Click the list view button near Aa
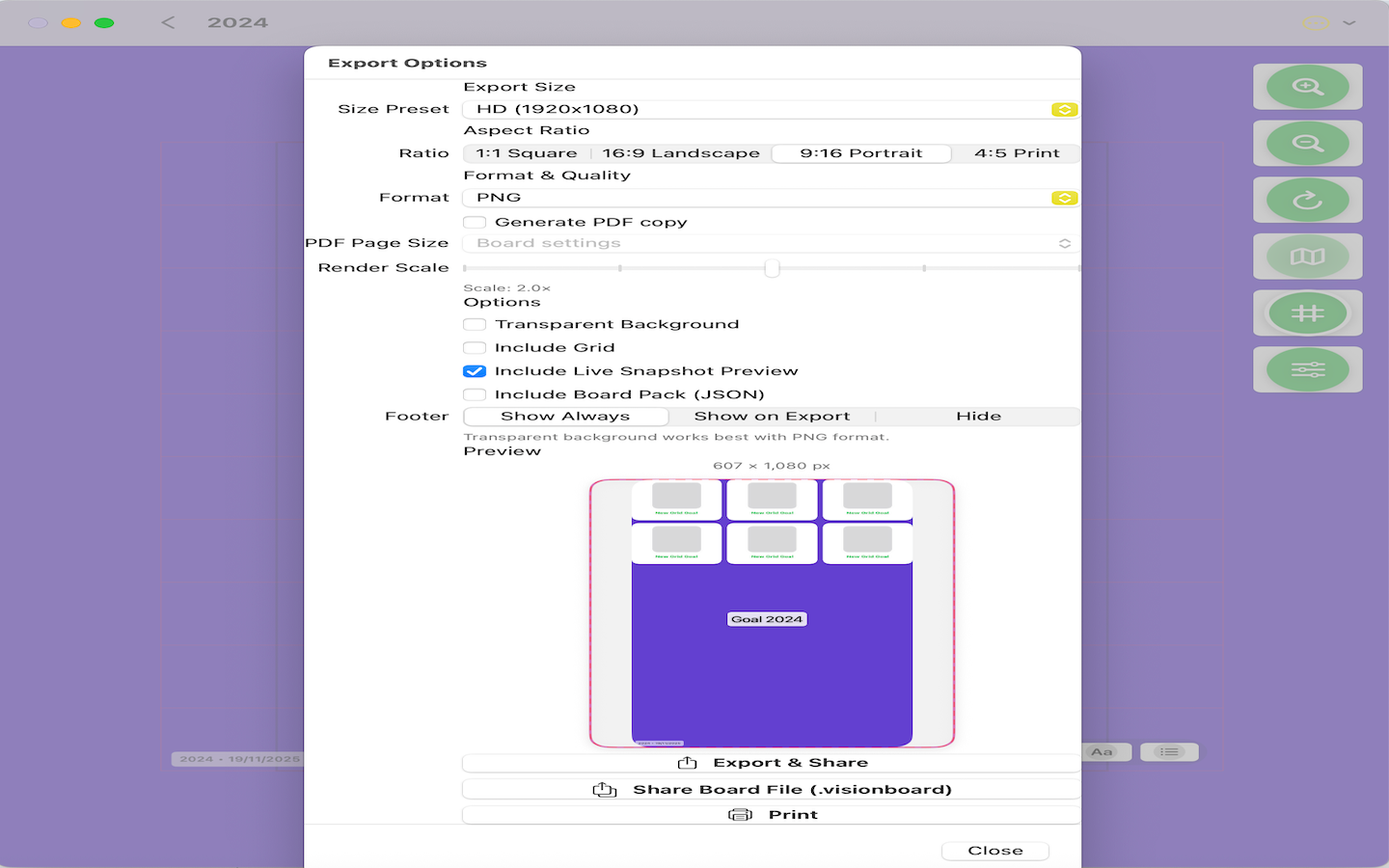This screenshot has height=868, width=1389. [1169, 752]
